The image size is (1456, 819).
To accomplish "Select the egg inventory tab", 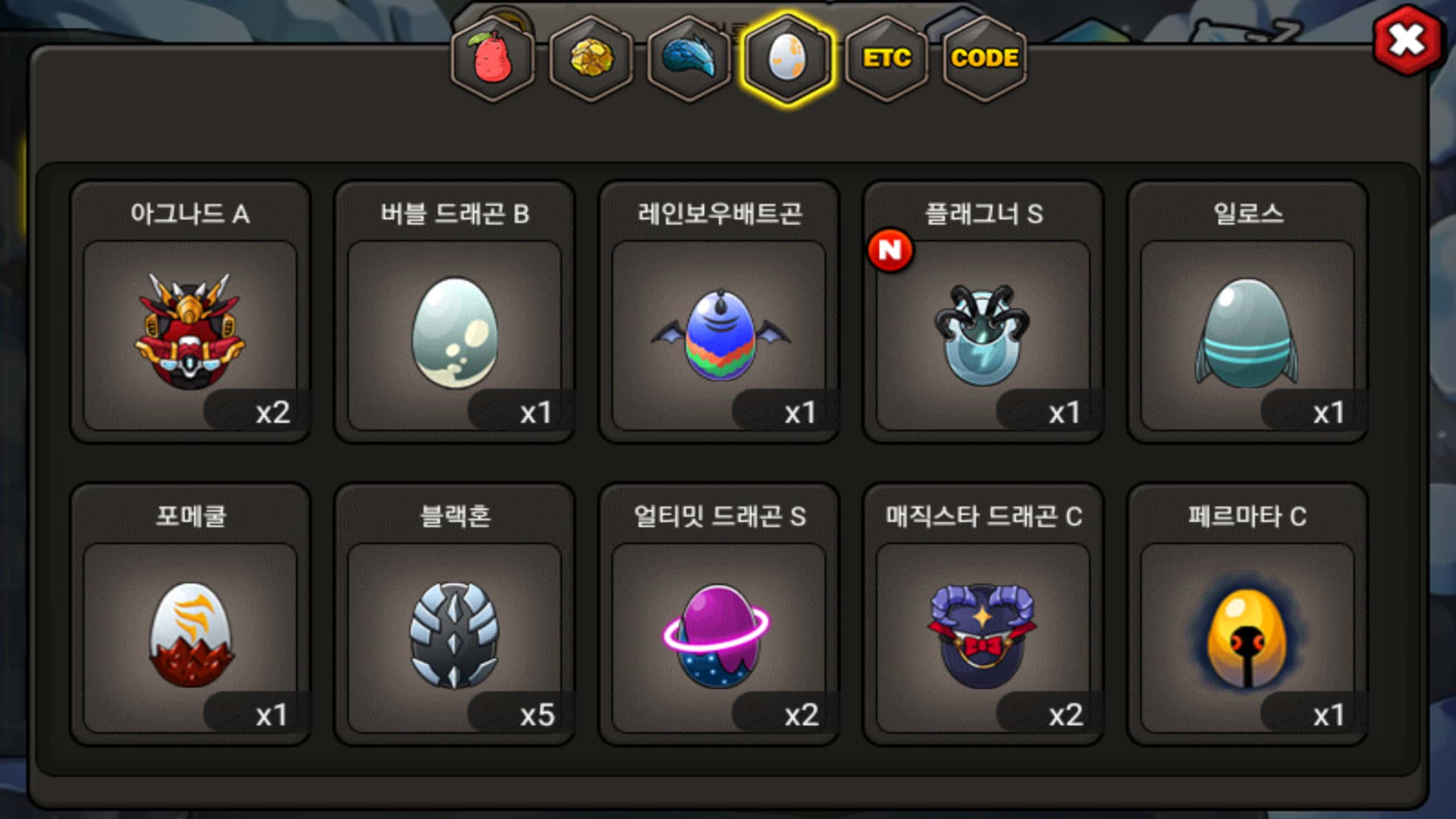I will (788, 59).
